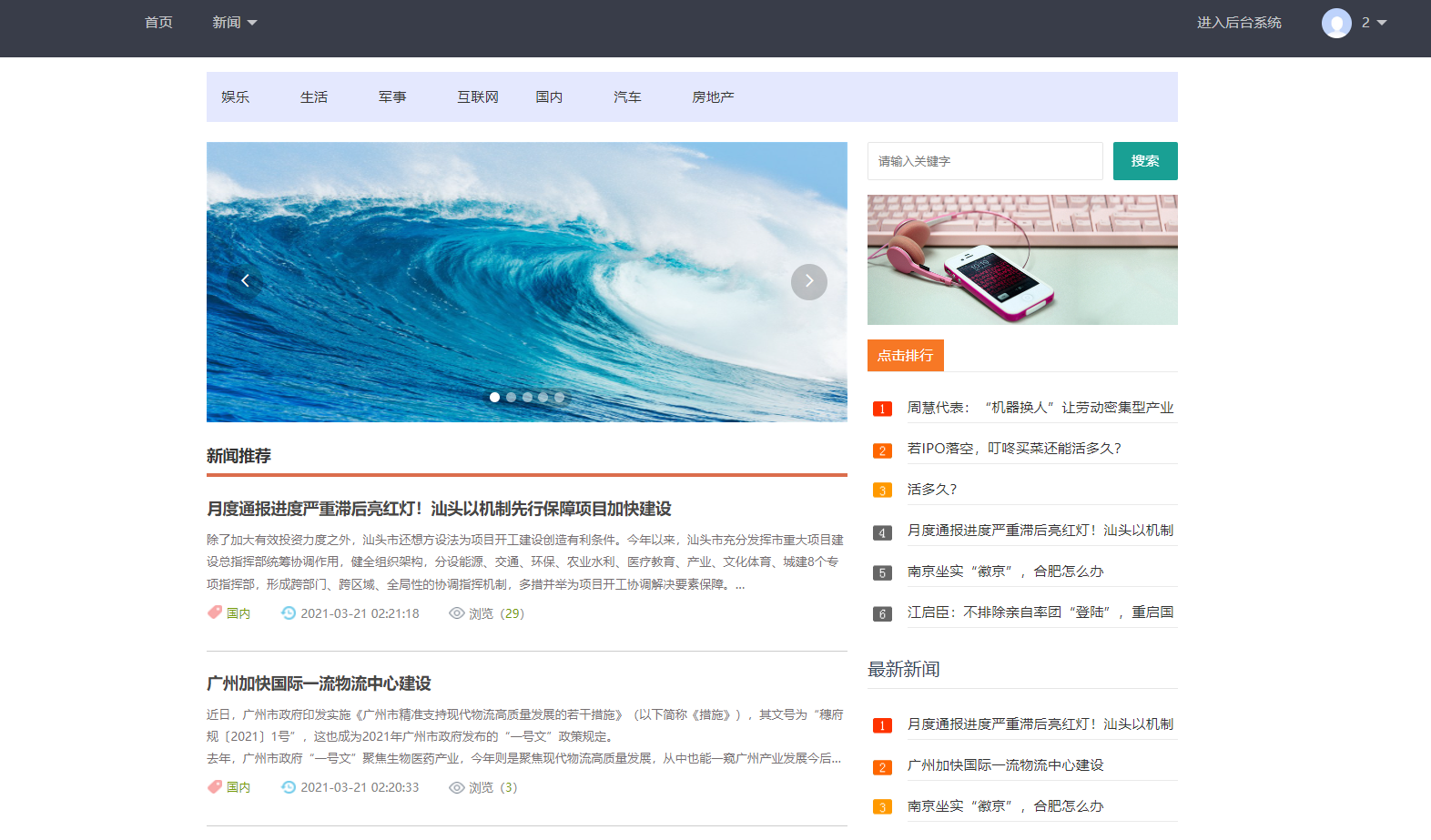Click clock icon beside 2021-03-21 02:21:18
This screenshot has height=840, width=1431.
click(289, 613)
